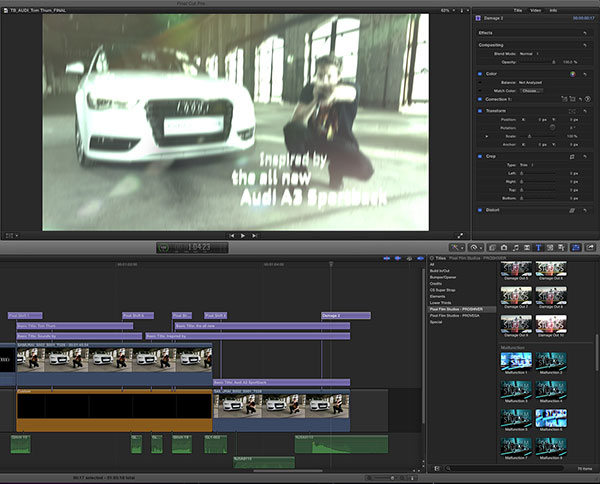Image resolution: width=600 pixels, height=484 pixels.
Task: Expand the Scale disclosure triangle
Action: pyautogui.click(x=487, y=137)
